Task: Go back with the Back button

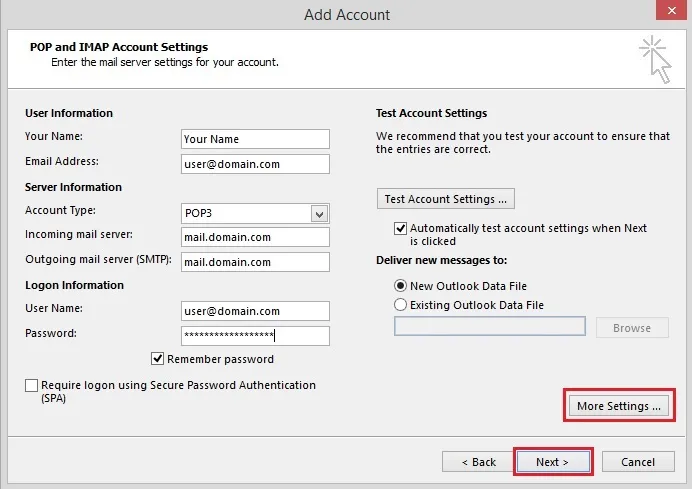Action: 478,462
